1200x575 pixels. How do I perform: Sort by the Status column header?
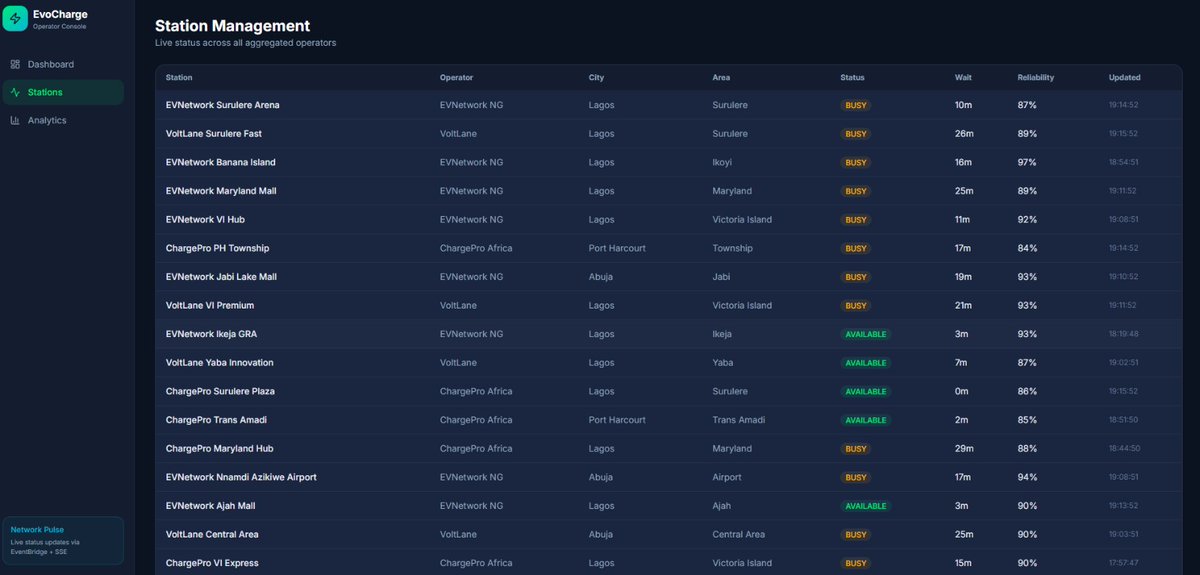pos(852,77)
